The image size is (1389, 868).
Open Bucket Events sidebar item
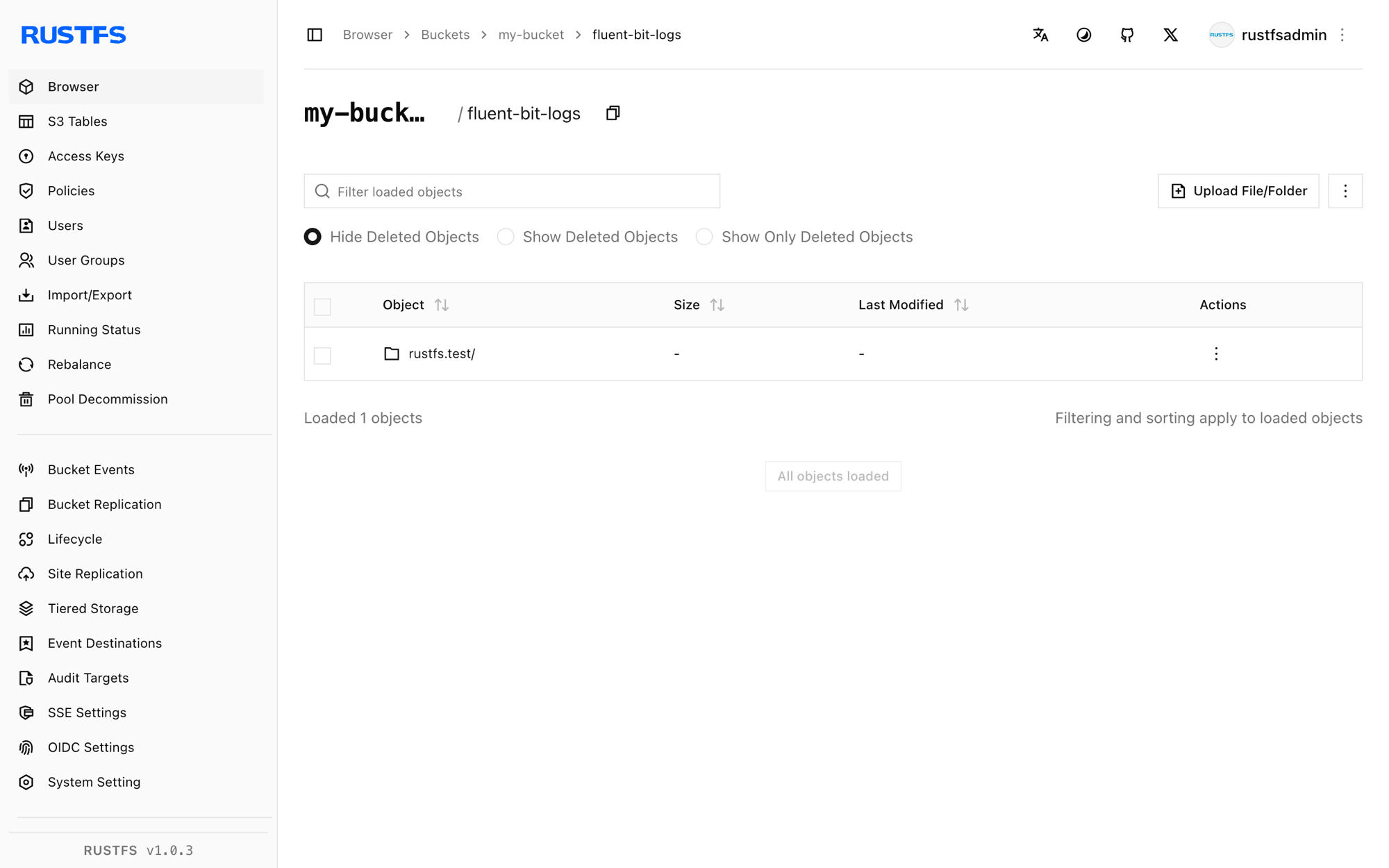pyautogui.click(x=136, y=469)
